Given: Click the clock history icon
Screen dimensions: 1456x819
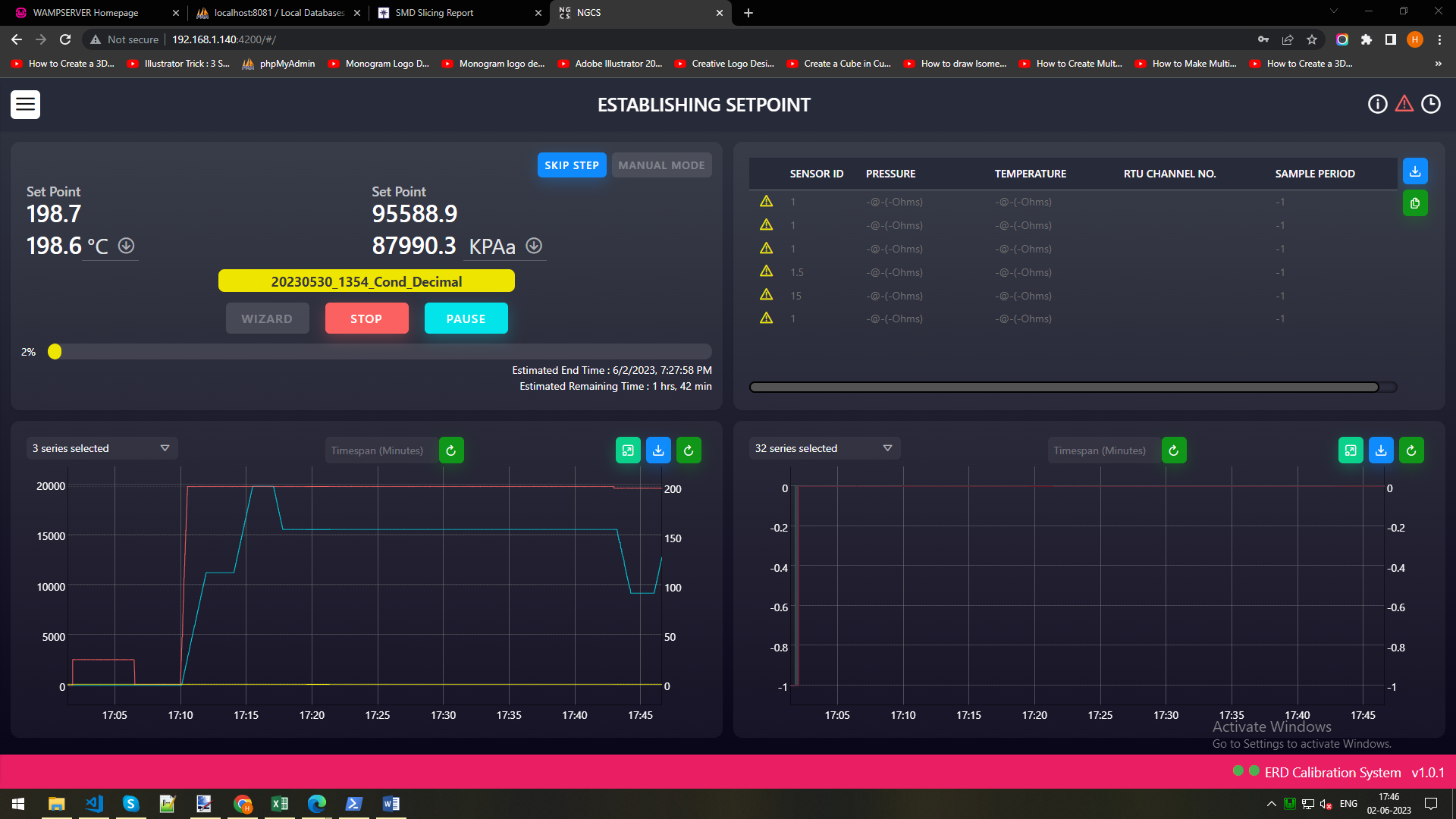Looking at the screenshot, I should pos(1430,105).
